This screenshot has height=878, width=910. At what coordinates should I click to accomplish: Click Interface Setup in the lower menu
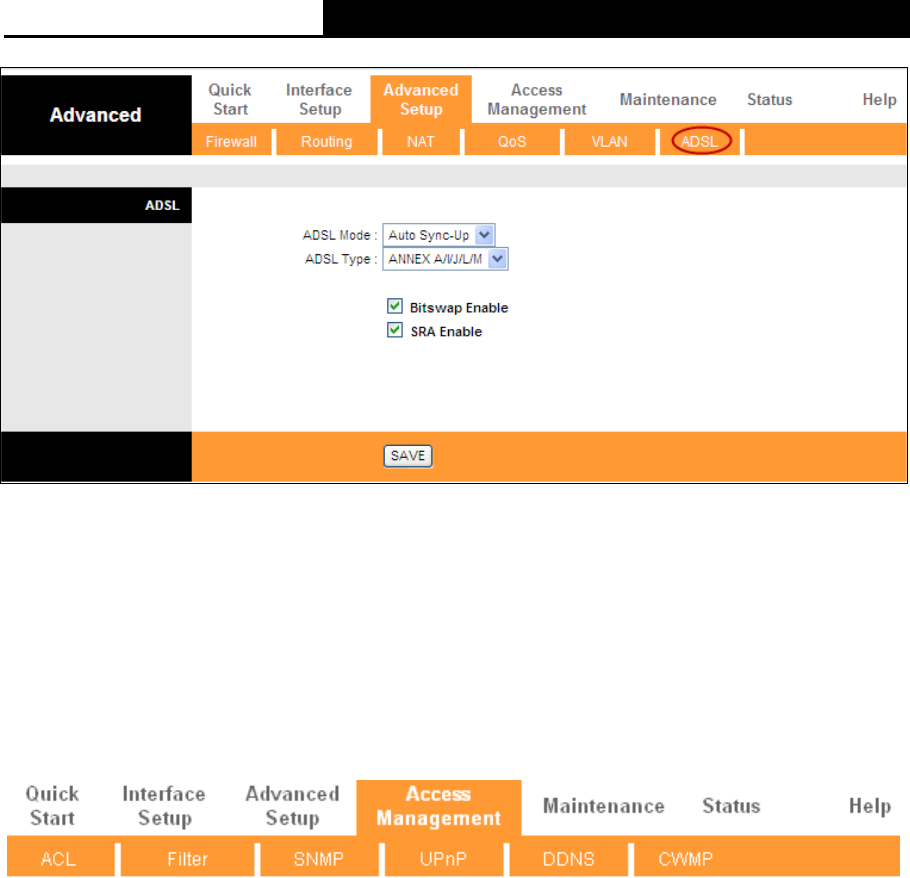pos(164,806)
